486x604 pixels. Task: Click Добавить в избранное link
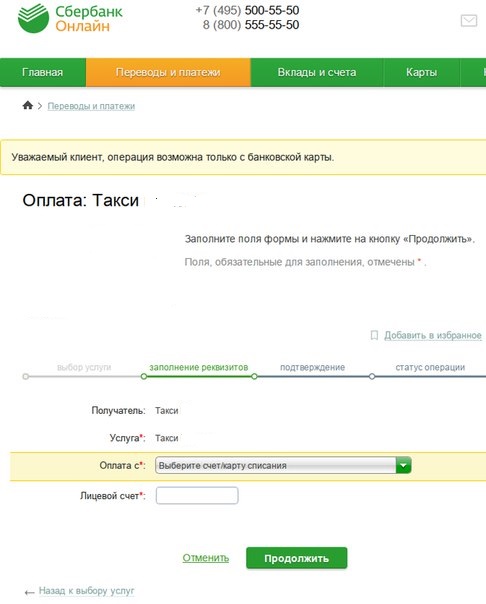(433, 336)
